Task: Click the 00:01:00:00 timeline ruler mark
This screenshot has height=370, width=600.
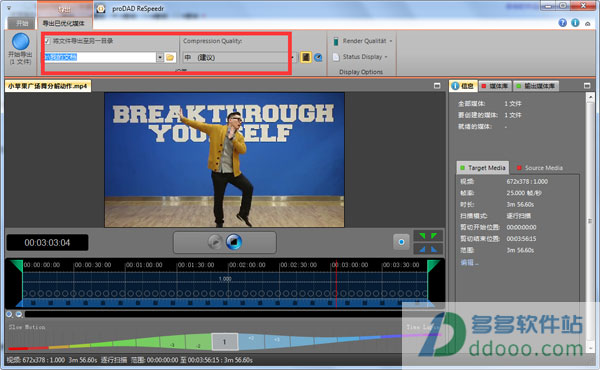Action: tap(144, 265)
